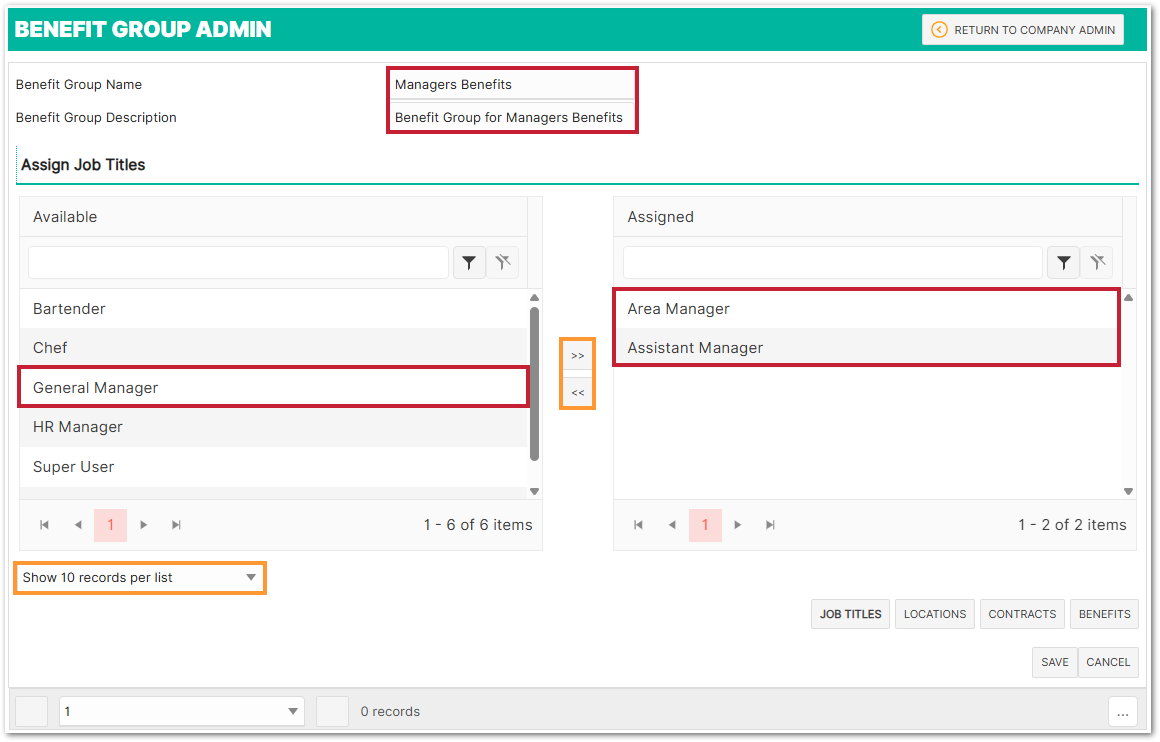Go to first page of Assigned list
This screenshot has width=1160, height=742.
click(x=638, y=525)
